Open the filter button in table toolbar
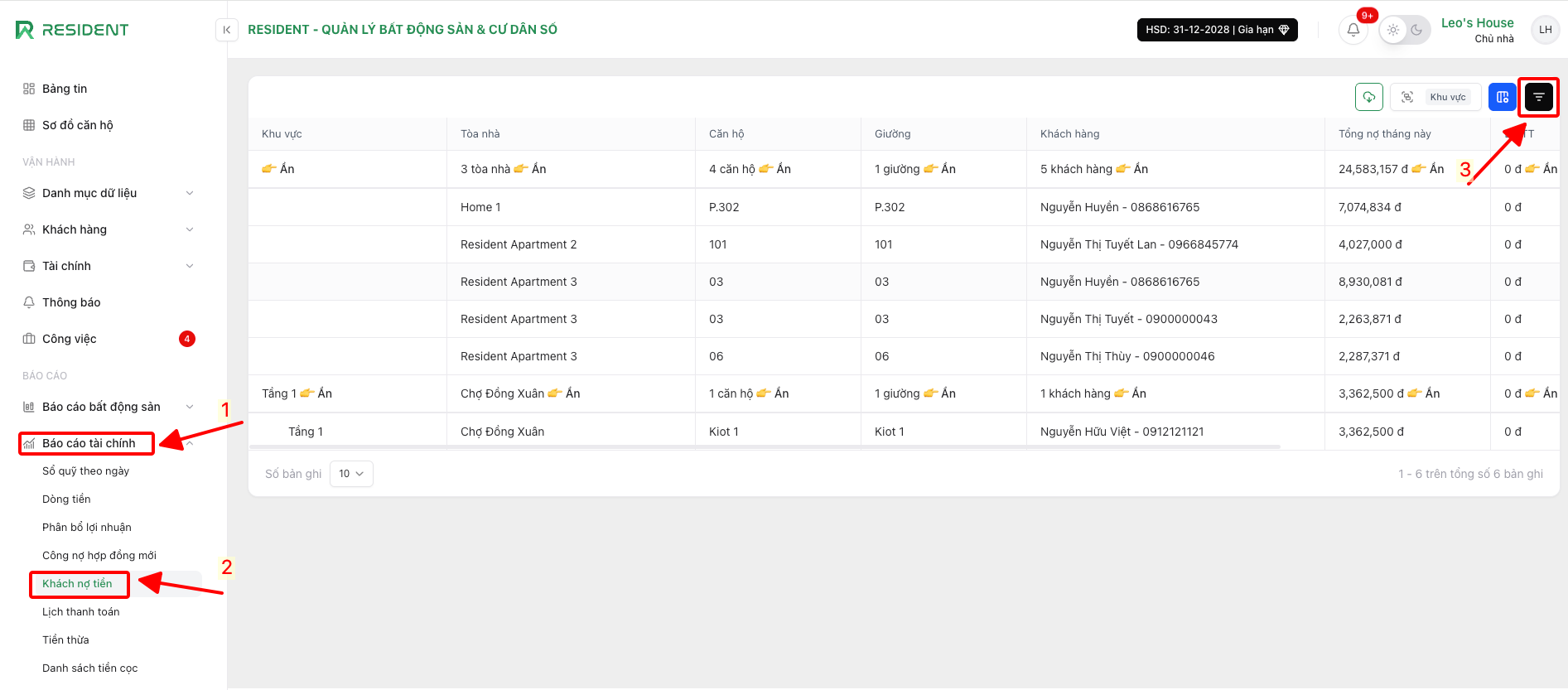The image size is (1568, 690). [1538, 98]
